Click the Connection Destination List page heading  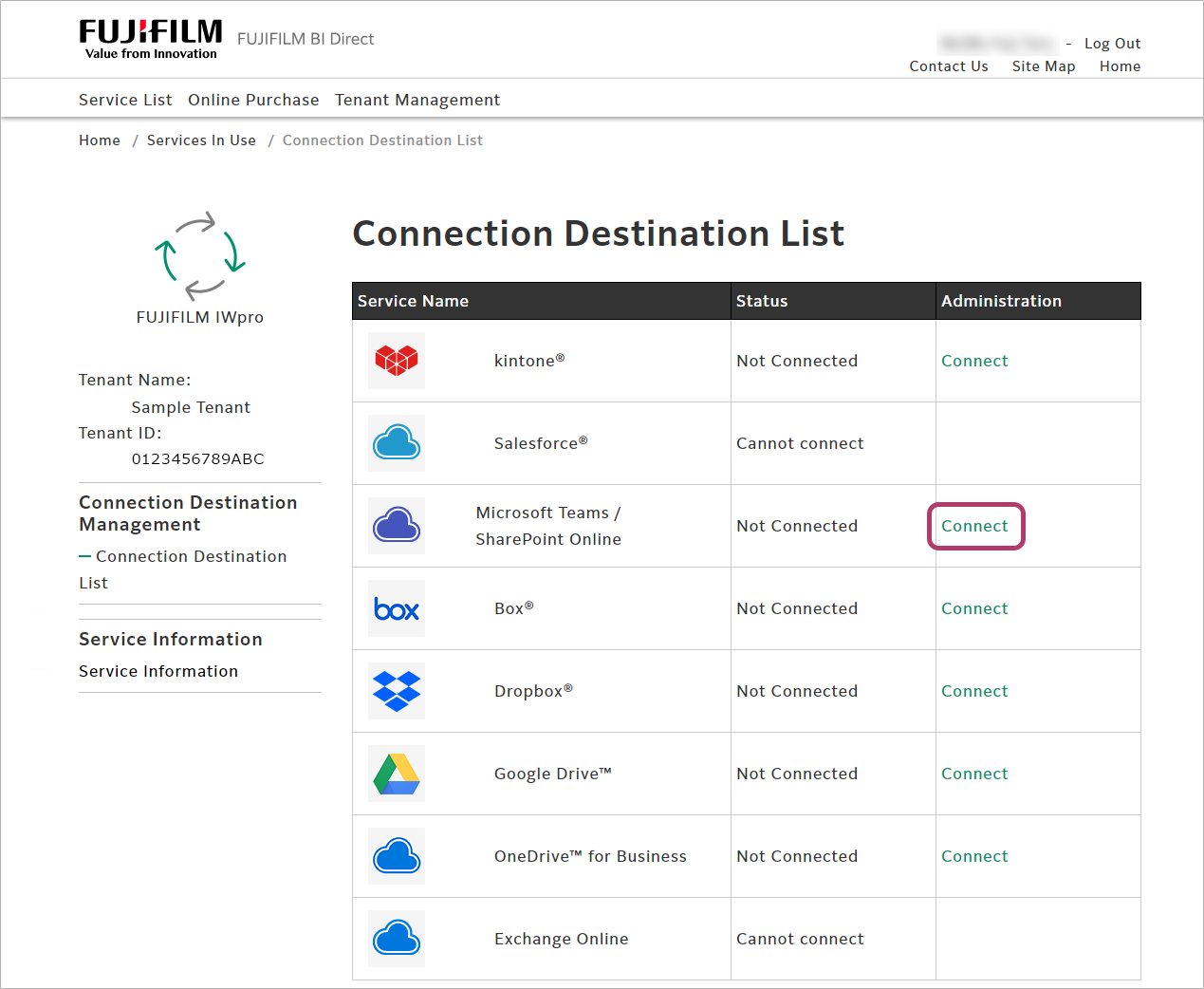point(599,233)
